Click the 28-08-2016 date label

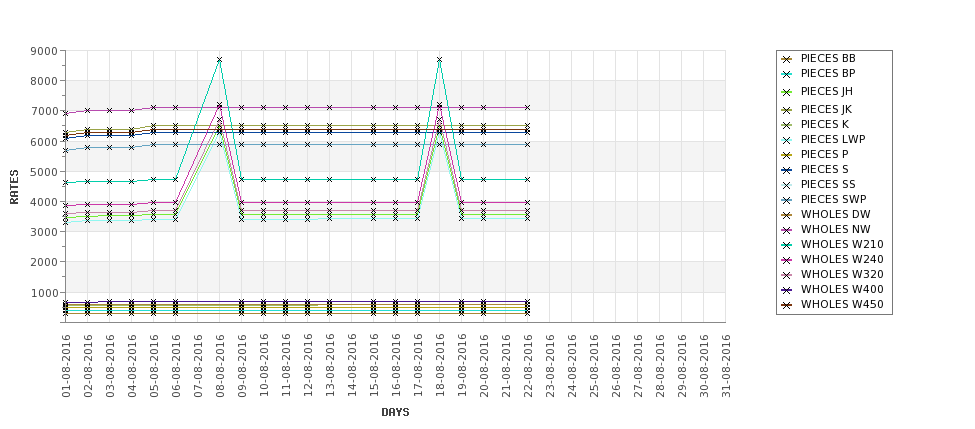660,366
